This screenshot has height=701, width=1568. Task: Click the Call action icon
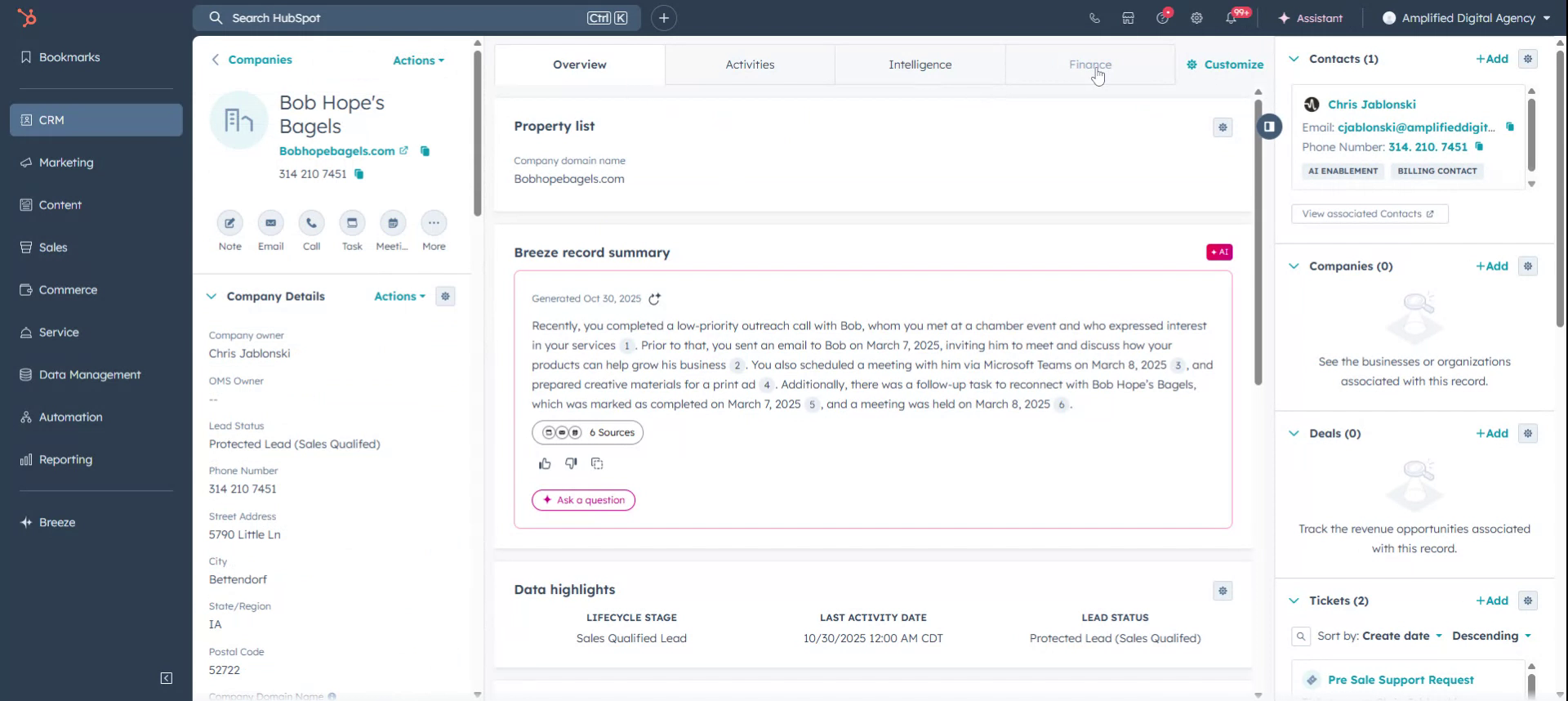[311, 223]
